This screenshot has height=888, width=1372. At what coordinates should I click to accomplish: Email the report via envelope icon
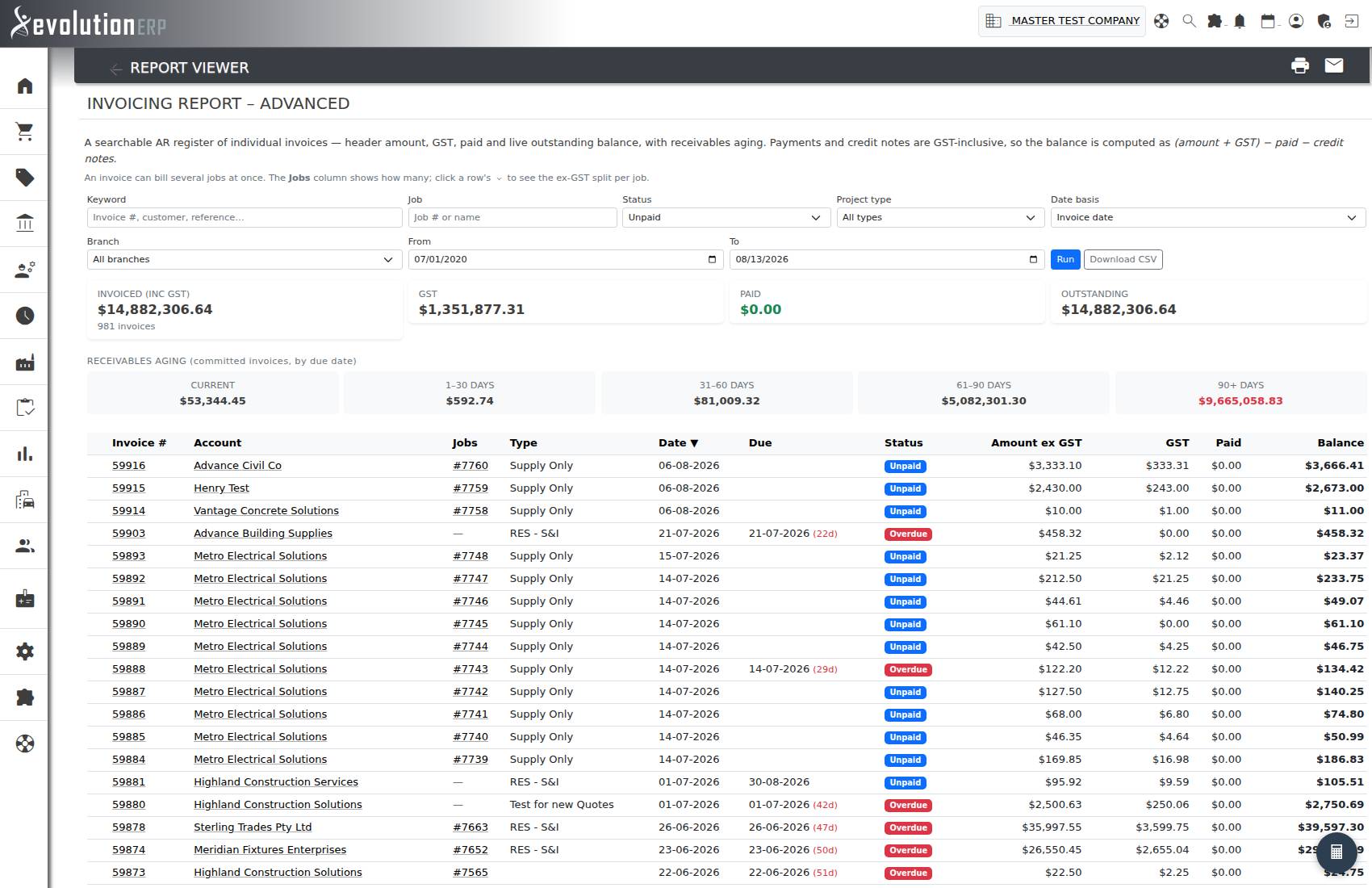(1334, 65)
